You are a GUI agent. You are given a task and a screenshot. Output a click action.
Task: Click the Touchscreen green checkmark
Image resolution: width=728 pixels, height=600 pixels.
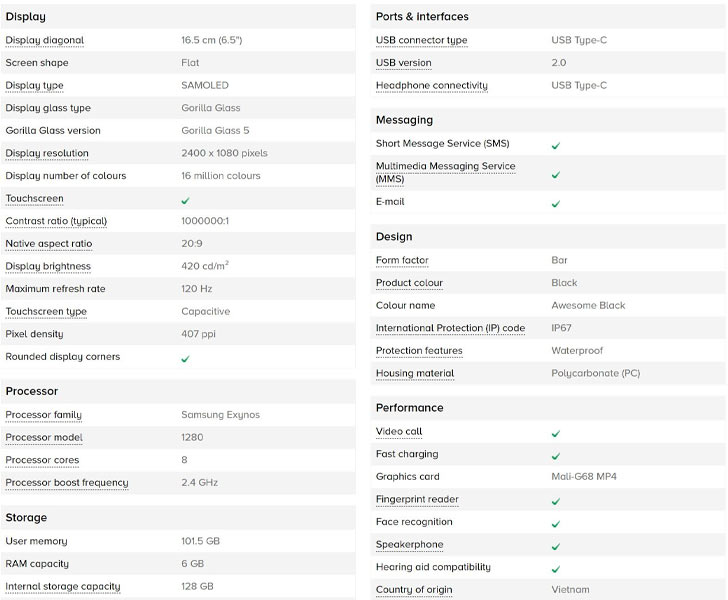[185, 201]
